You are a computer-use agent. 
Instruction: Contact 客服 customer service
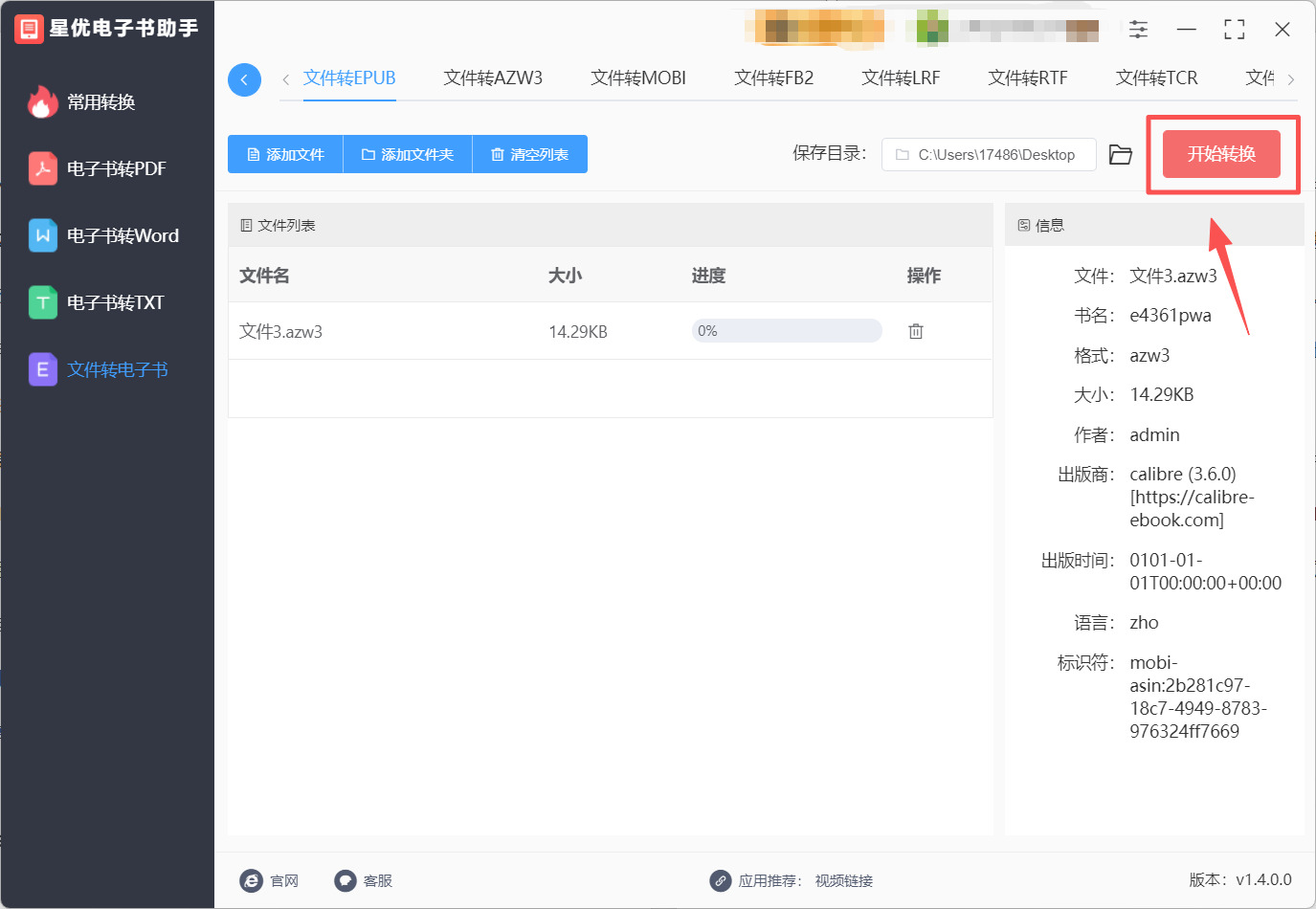[x=364, y=880]
